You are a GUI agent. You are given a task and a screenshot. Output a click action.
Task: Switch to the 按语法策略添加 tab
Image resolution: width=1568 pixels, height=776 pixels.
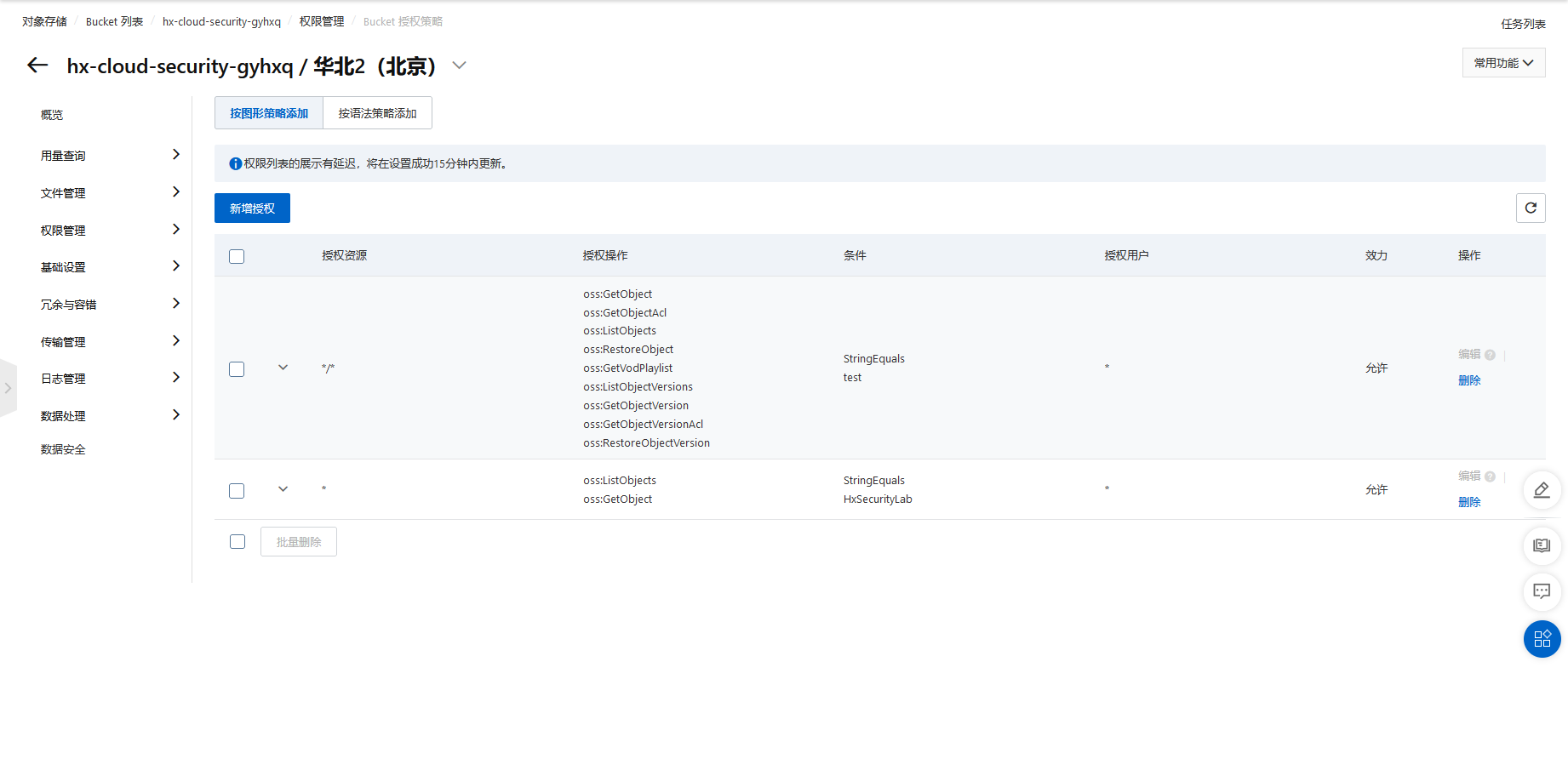pyautogui.click(x=377, y=113)
